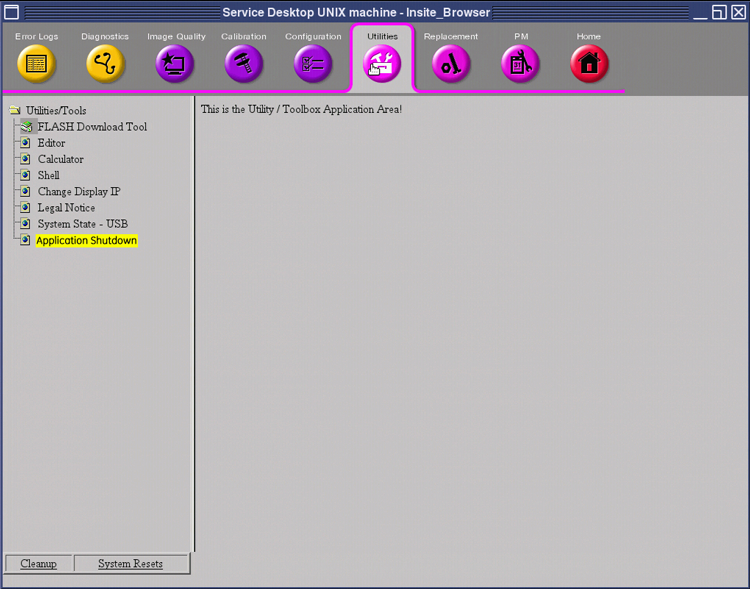This screenshot has width=750, height=589.
Task: Open the Image Quality icon
Action: click(175, 64)
